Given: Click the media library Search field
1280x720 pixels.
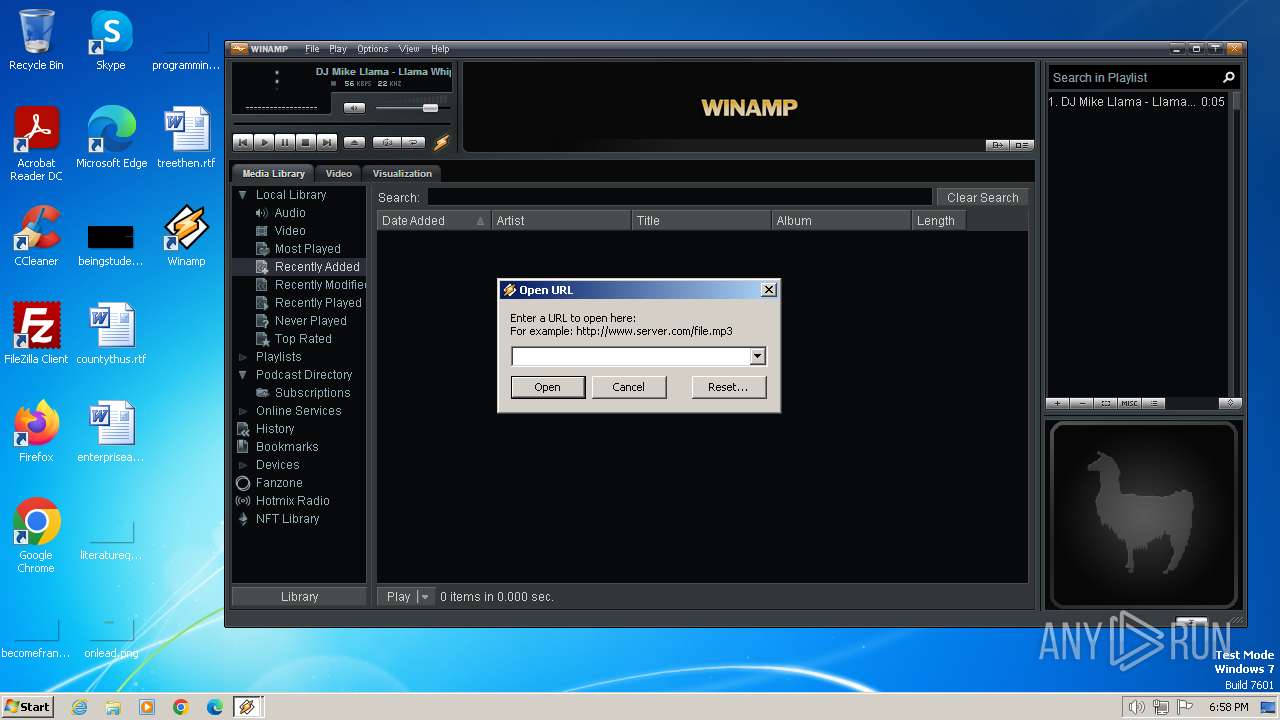Looking at the screenshot, I should [x=679, y=198].
